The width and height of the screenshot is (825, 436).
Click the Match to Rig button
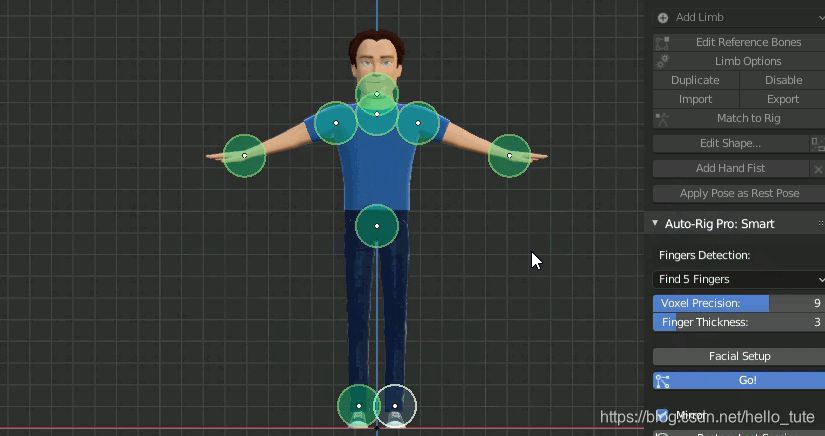739,118
